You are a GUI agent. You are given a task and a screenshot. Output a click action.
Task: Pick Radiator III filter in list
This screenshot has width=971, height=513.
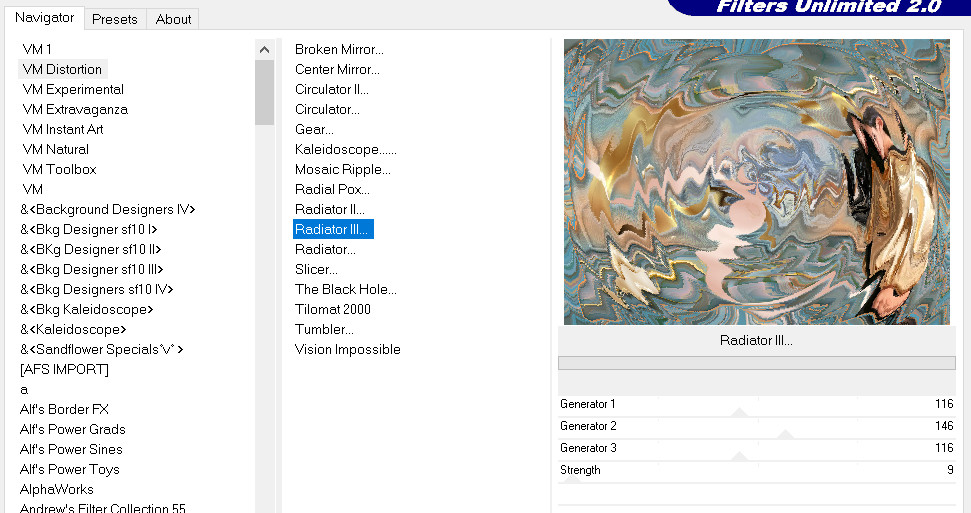click(x=333, y=229)
